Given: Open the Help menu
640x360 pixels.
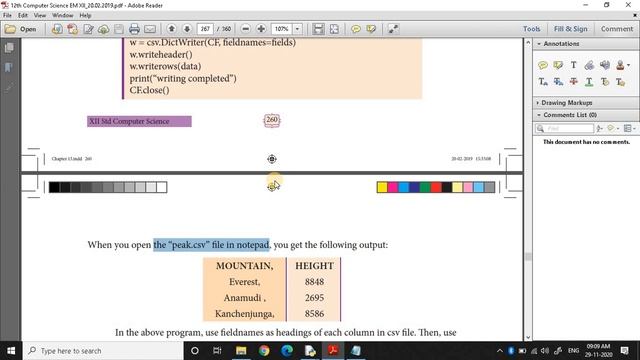Looking at the screenshot, I should click(85, 16).
